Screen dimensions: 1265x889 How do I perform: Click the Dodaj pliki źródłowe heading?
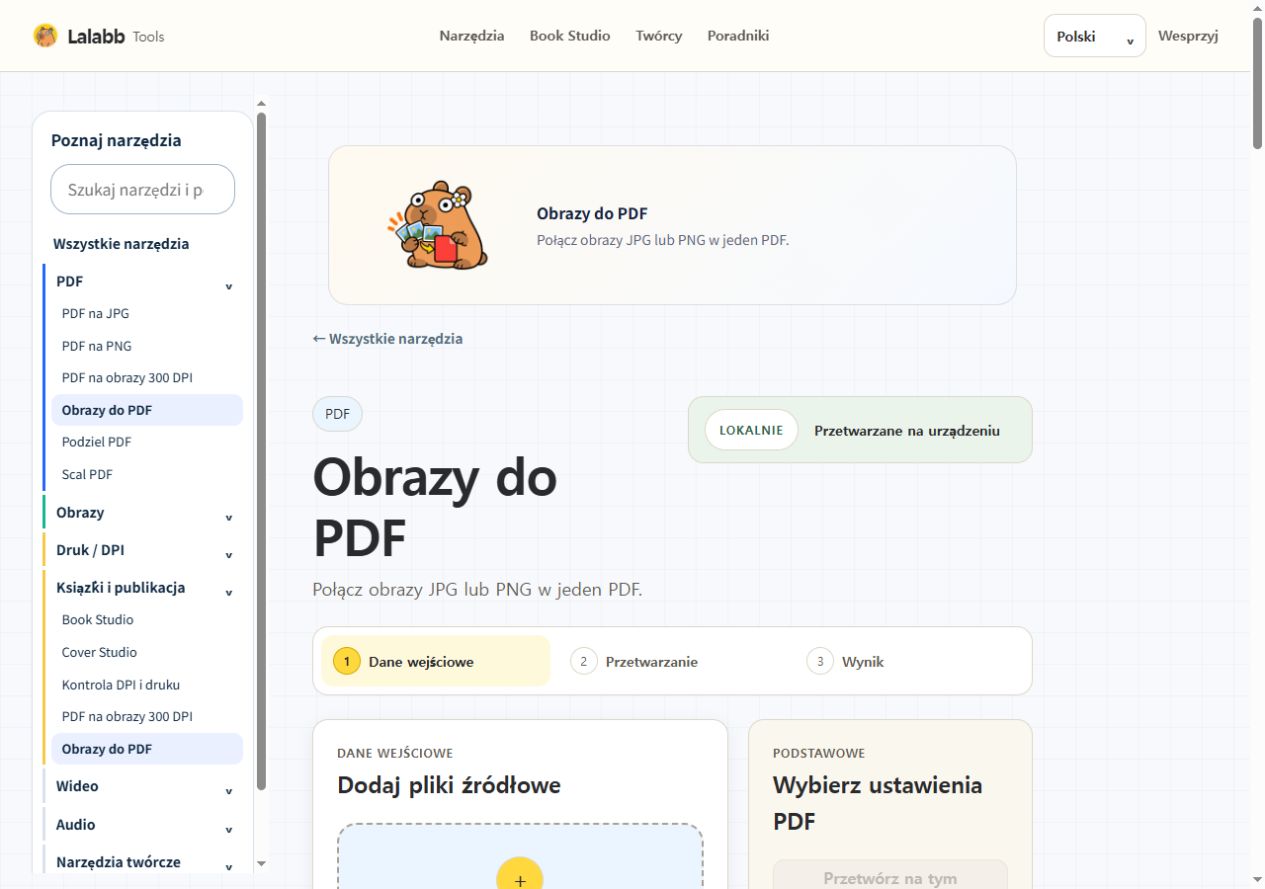coord(449,786)
